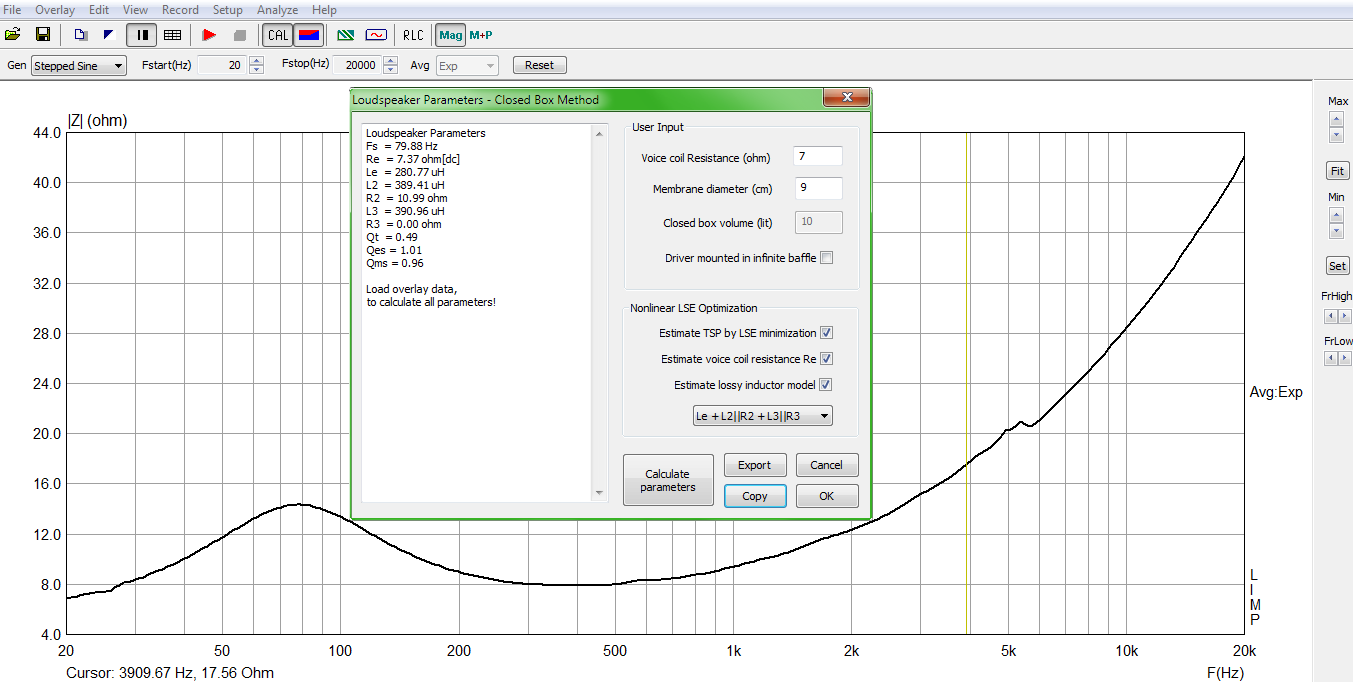Increase Fstop with the up arrow
1353x682 pixels.
pyautogui.click(x=389, y=60)
